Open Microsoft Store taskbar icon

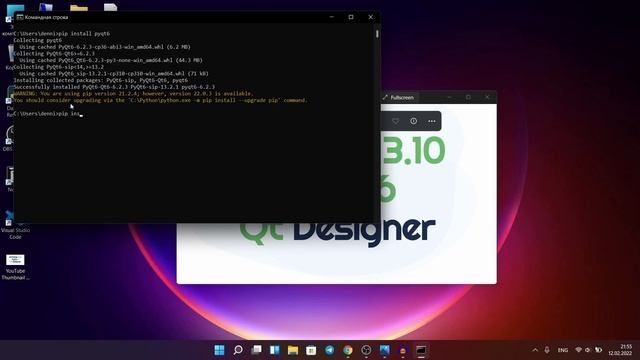point(311,350)
